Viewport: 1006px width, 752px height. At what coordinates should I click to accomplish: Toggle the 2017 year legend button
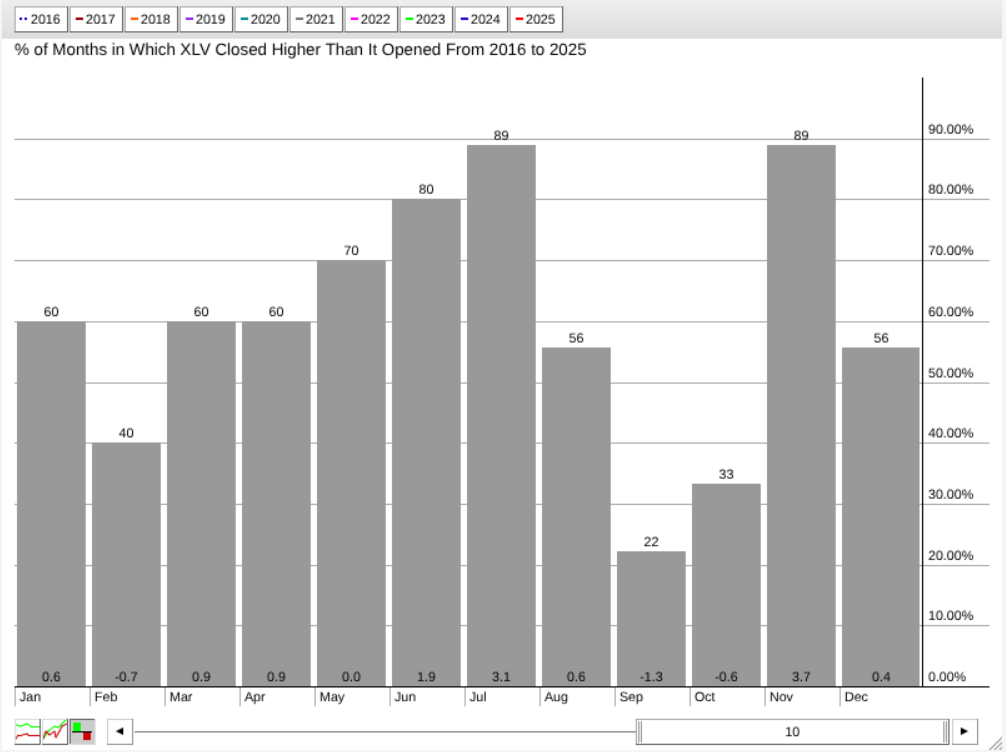tap(96, 19)
